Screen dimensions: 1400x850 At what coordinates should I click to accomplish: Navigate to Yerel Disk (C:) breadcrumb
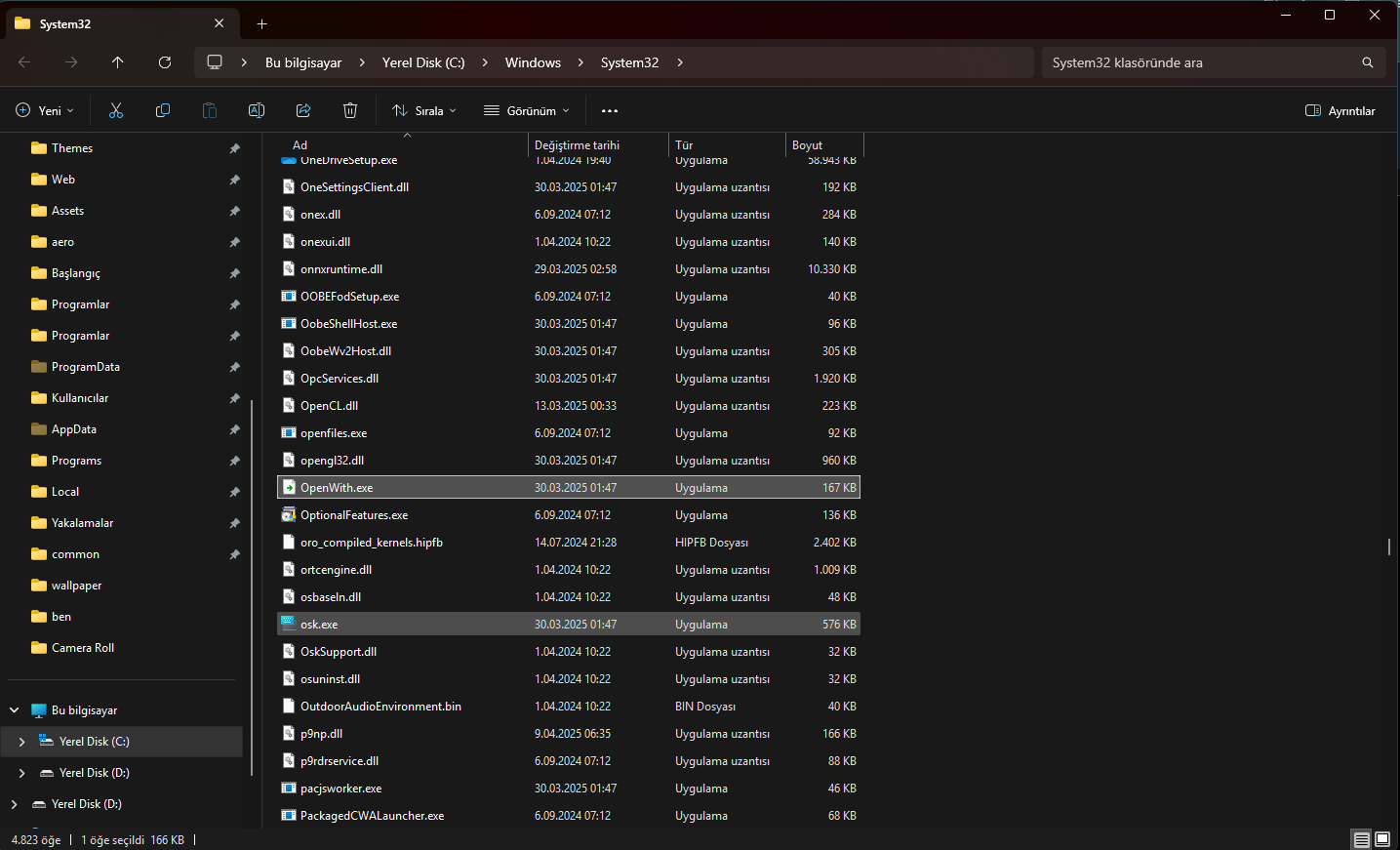(x=423, y=62)
